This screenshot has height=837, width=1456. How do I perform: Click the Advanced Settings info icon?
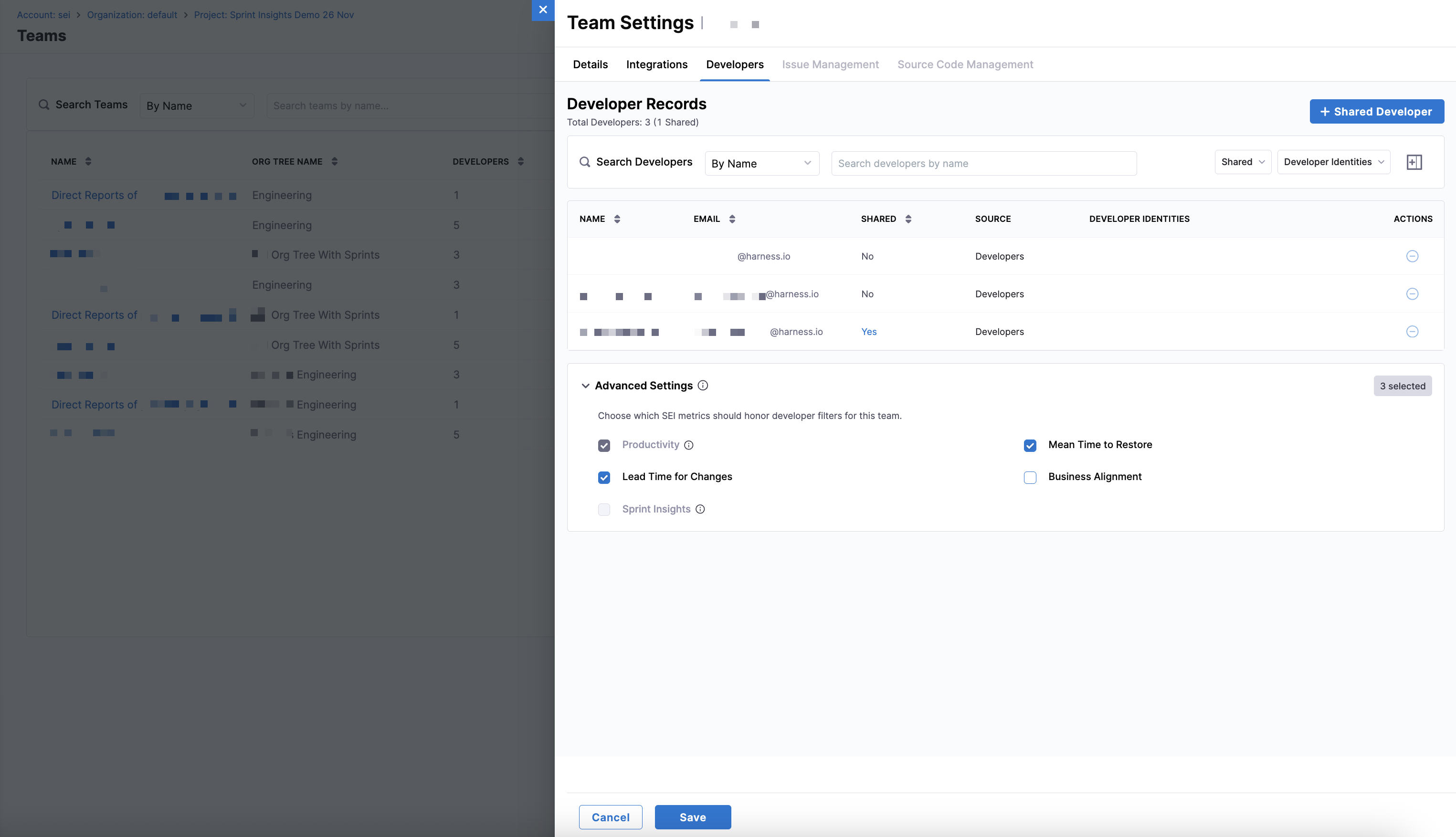[x=703, y=386]
